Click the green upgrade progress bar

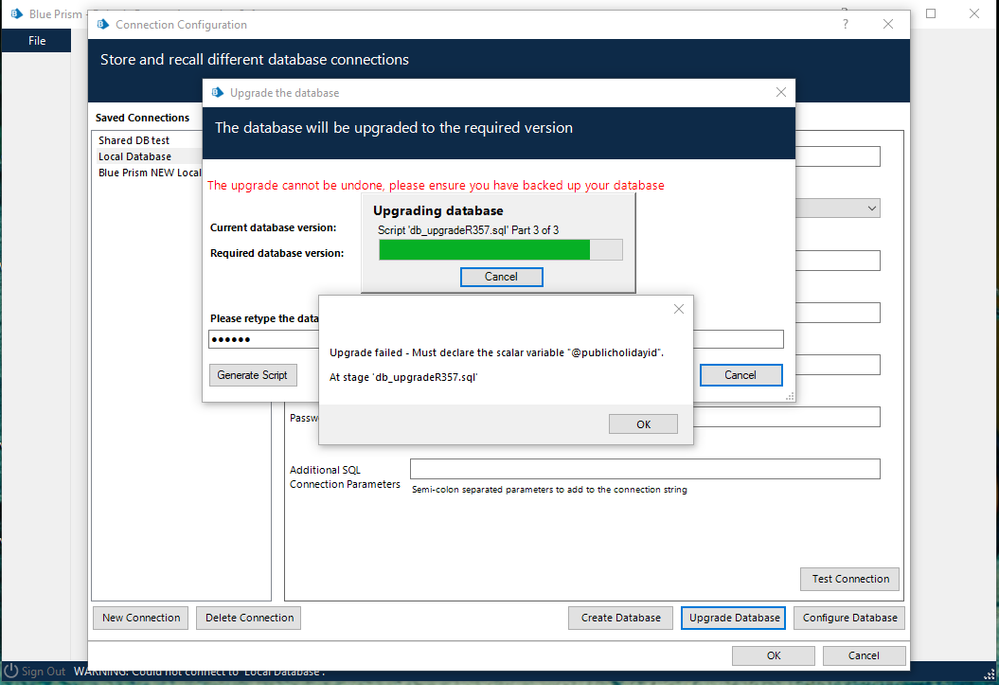point(500,250)
